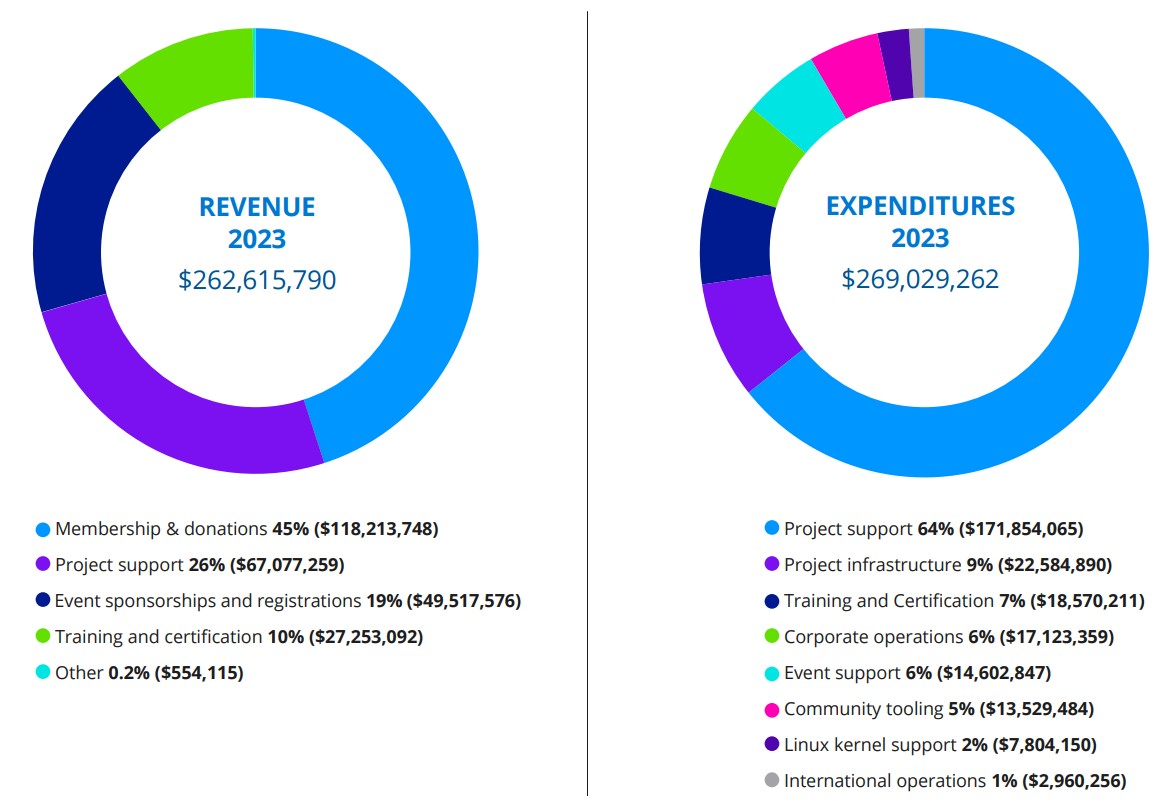Click the Project infrastructure 9% legend entry
The height and width of the screenshot is (808, 1176).
click(938, 565)
